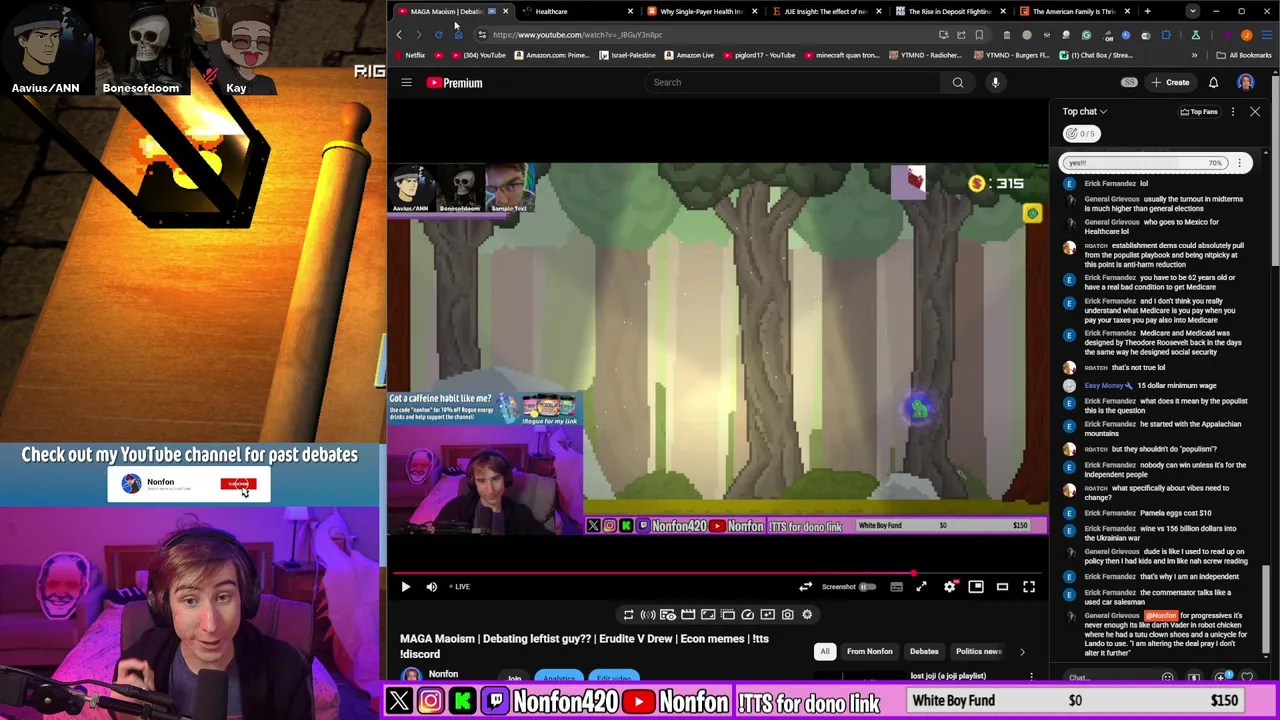The width and height of the screenshot is (1280, 720).
Task: Open the player settings gear
Action: 949,587
